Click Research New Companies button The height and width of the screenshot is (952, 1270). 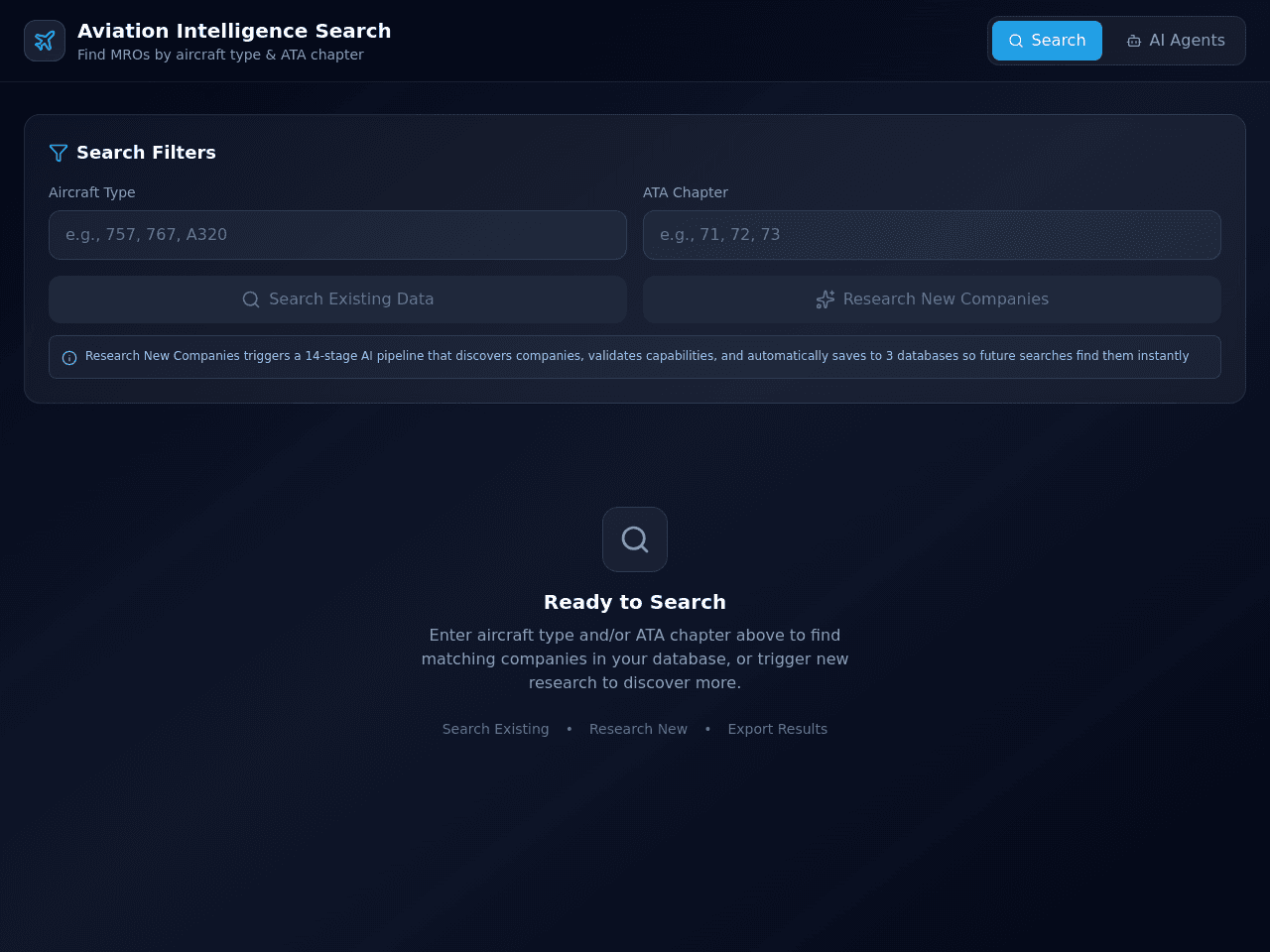[932, 299]
